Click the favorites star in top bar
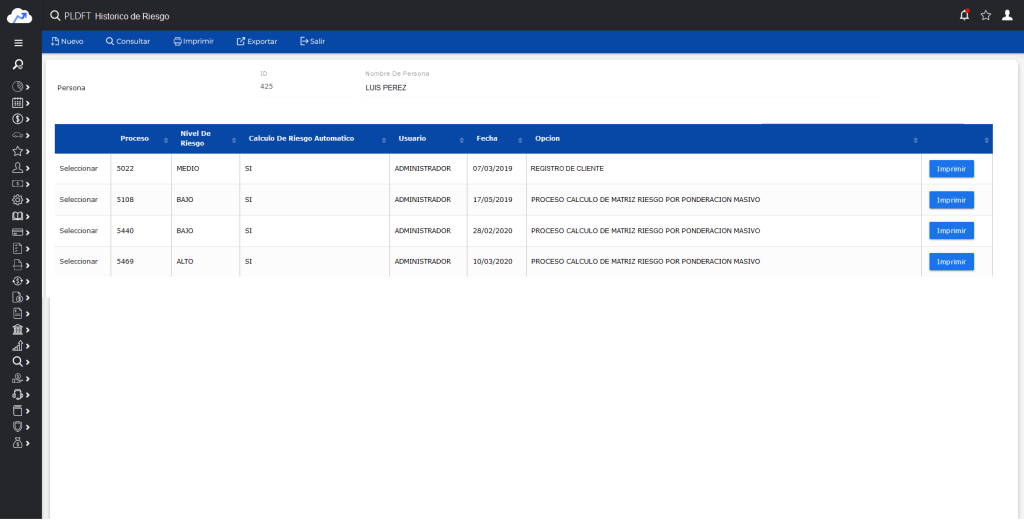This screenshot has width=1024, height=520. coord(986,15)
